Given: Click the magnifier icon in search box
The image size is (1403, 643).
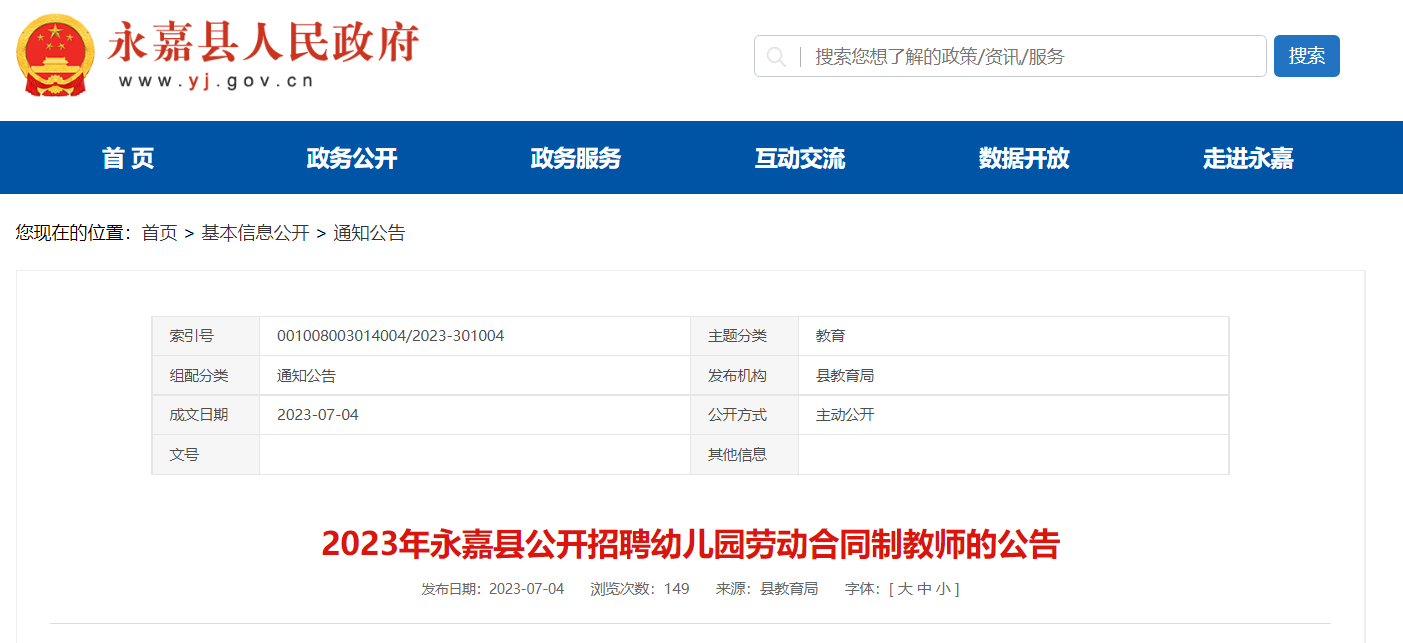Looking at the screenshot, I should tap(776, 57).
